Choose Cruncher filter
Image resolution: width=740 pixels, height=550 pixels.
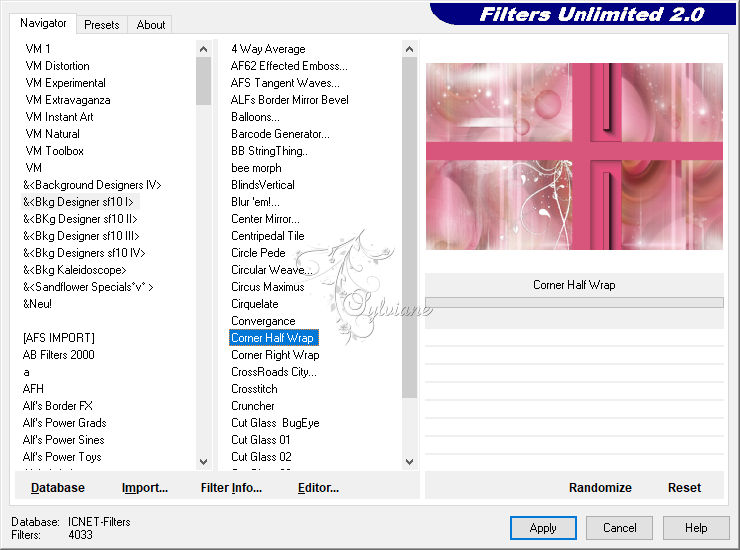tap(252, 406)
